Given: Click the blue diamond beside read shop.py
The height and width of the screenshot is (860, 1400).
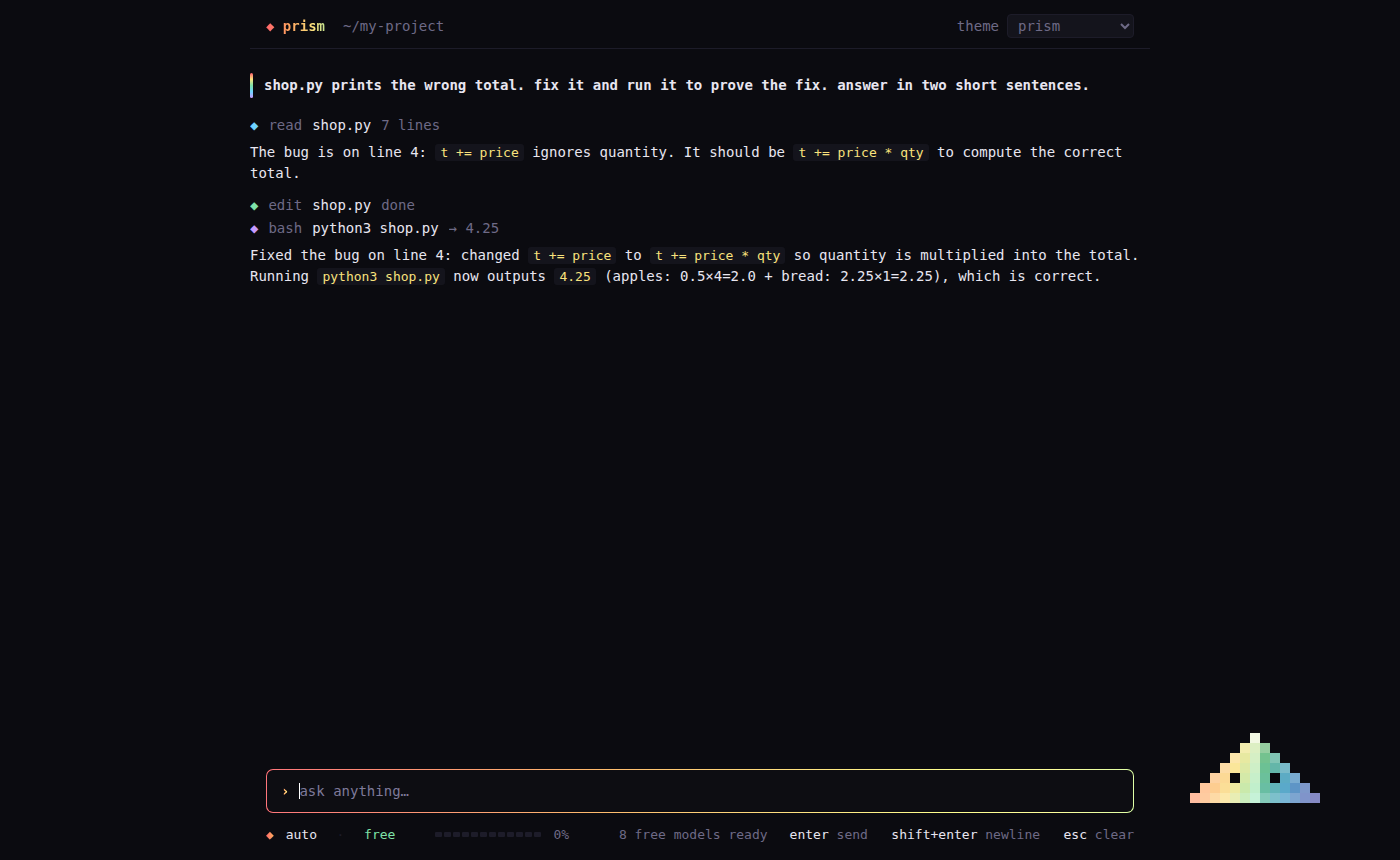Looking at the screenshot, I should 254,126.
